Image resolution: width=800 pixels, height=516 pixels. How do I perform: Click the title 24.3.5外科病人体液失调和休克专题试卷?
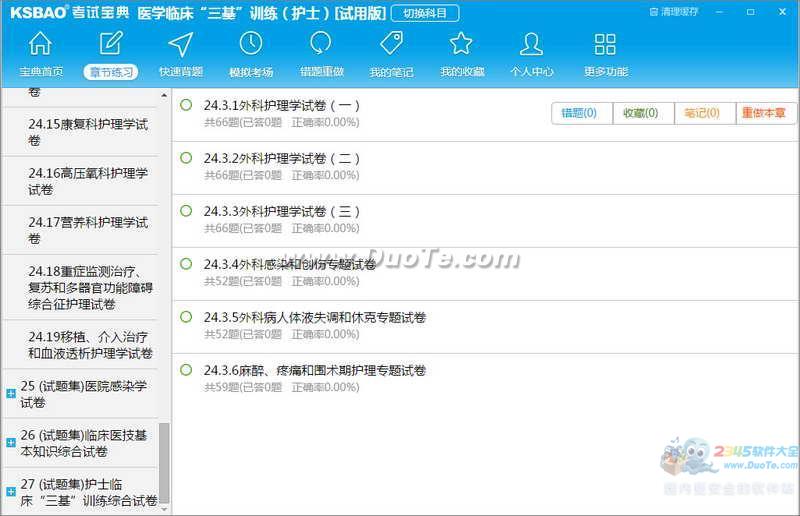[x=315, y=317]
